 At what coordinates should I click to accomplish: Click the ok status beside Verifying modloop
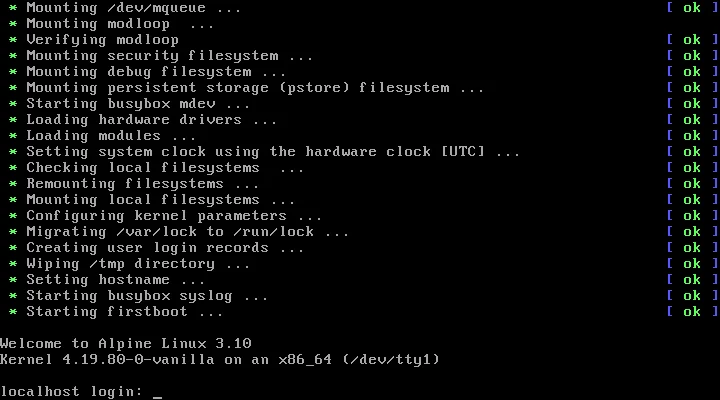click(x=692, y=40)
